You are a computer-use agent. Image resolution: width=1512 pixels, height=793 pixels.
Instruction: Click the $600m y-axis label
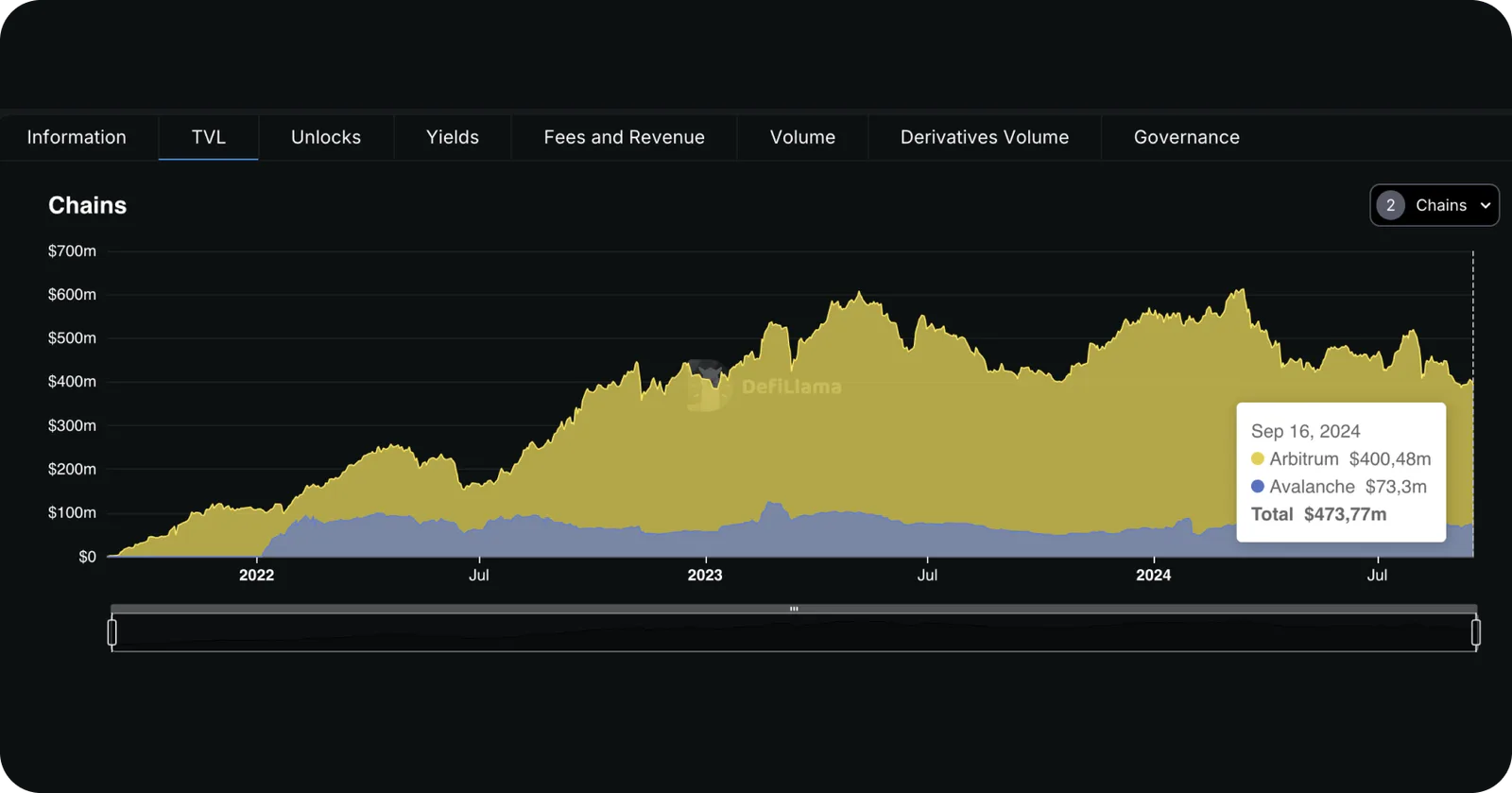tap(72, 294)
